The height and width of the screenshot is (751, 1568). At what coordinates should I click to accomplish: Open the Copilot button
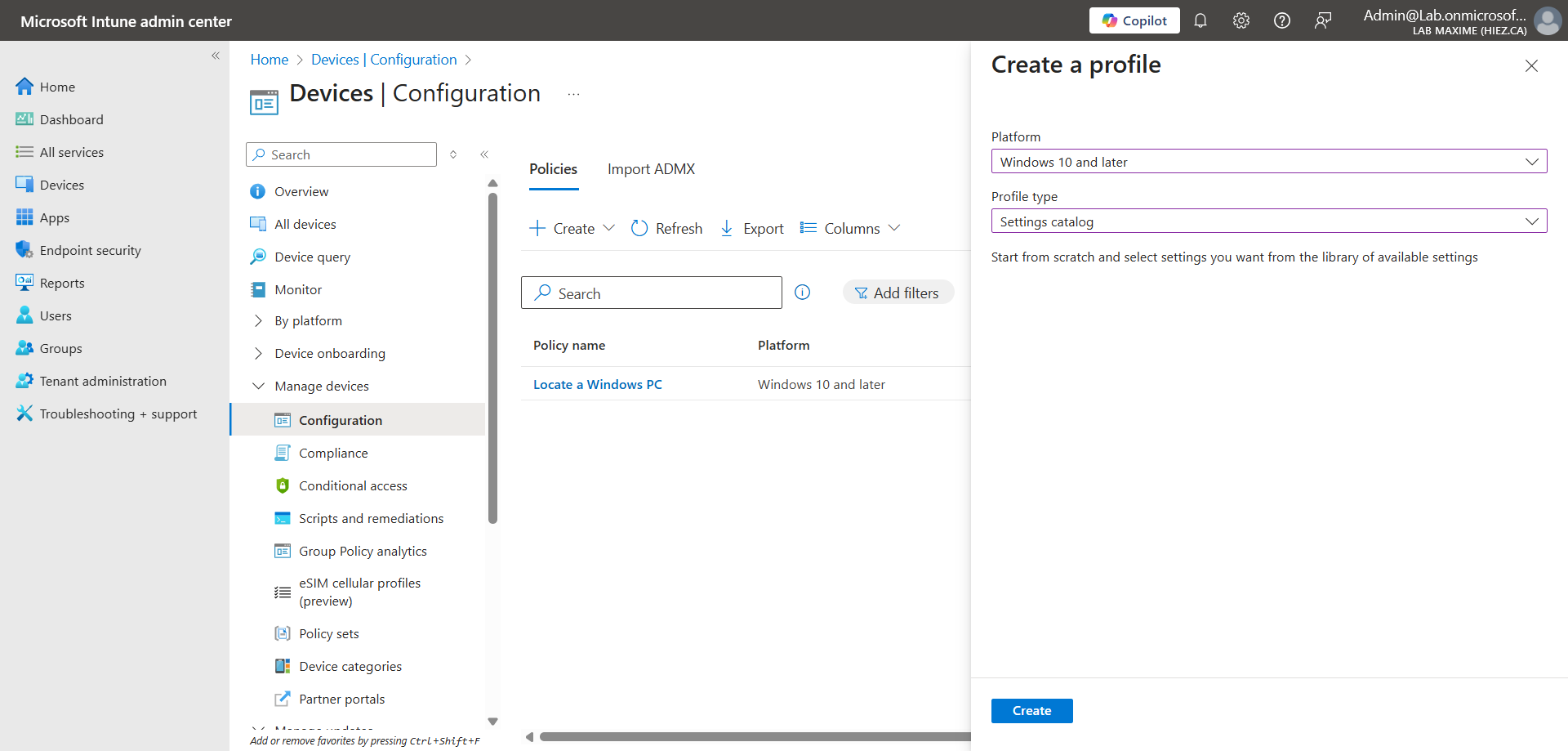pos(1134,20)
